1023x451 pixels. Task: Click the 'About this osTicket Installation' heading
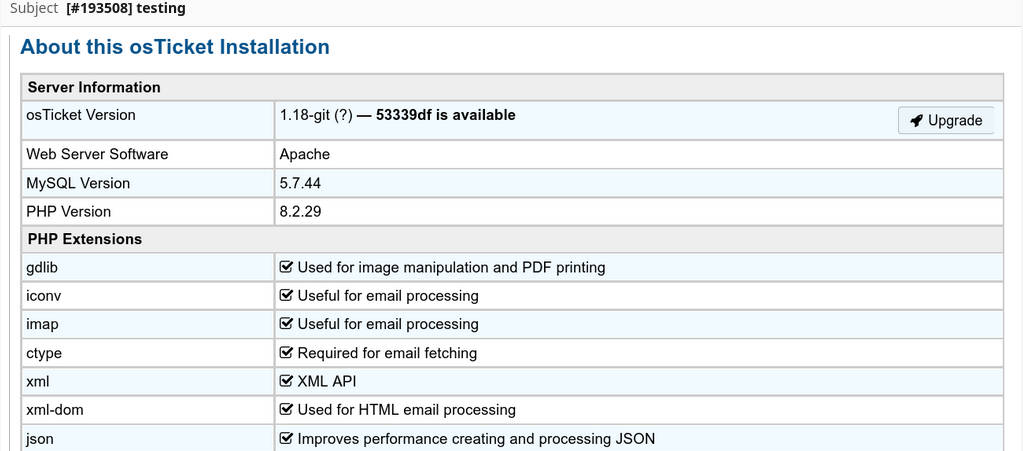pyautogui.click(x=175, y=47)
